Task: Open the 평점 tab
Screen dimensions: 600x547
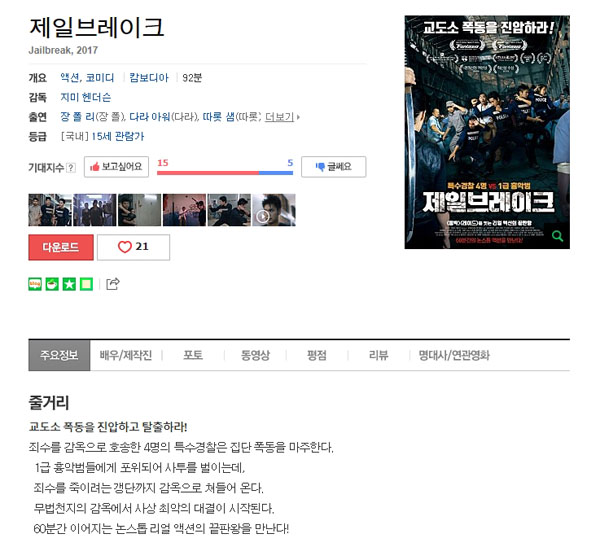Action: click(317, 355)
